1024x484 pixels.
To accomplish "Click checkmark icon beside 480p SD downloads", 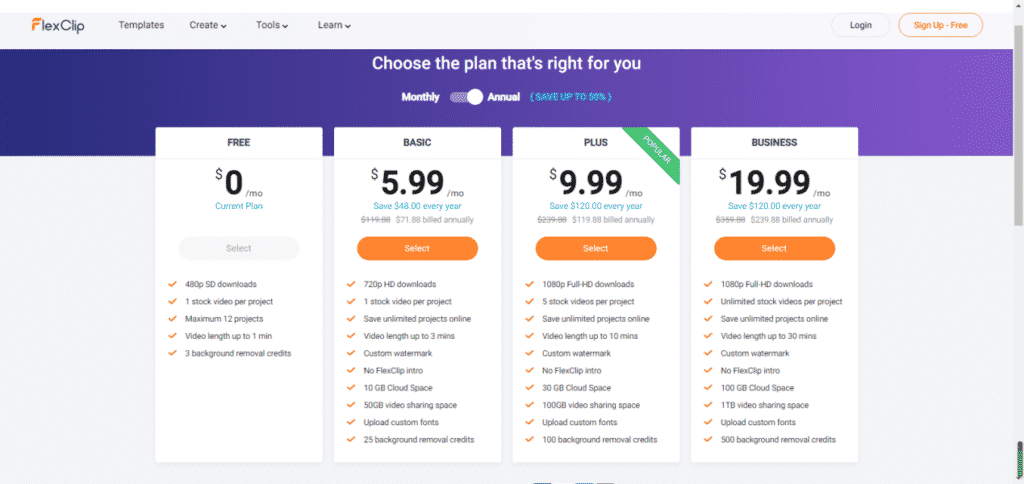I will pos(172,284).
